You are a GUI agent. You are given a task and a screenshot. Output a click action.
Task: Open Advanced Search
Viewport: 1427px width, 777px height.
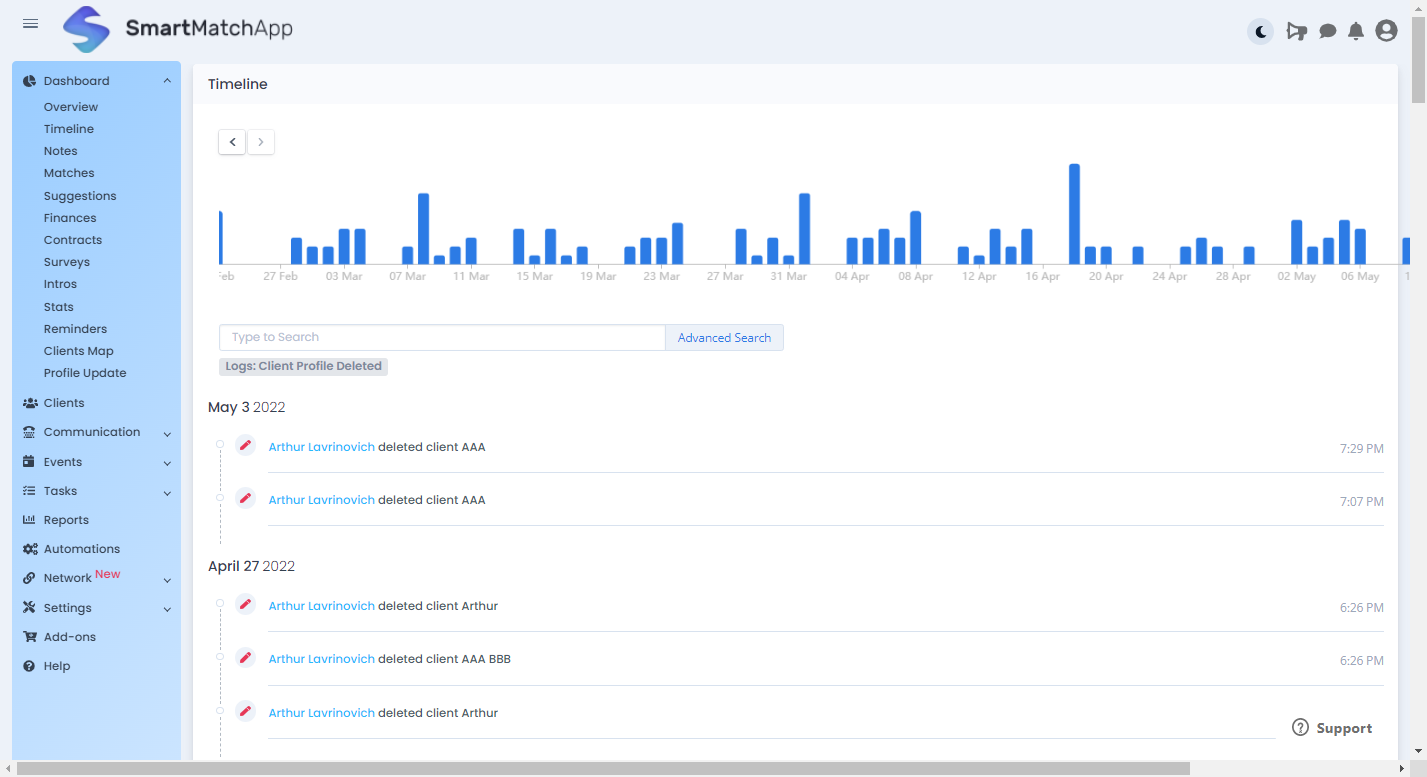point(723,337)
